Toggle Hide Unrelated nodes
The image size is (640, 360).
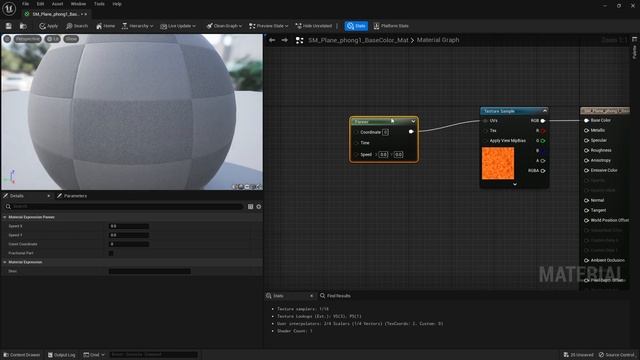click(x=313, y=26)
